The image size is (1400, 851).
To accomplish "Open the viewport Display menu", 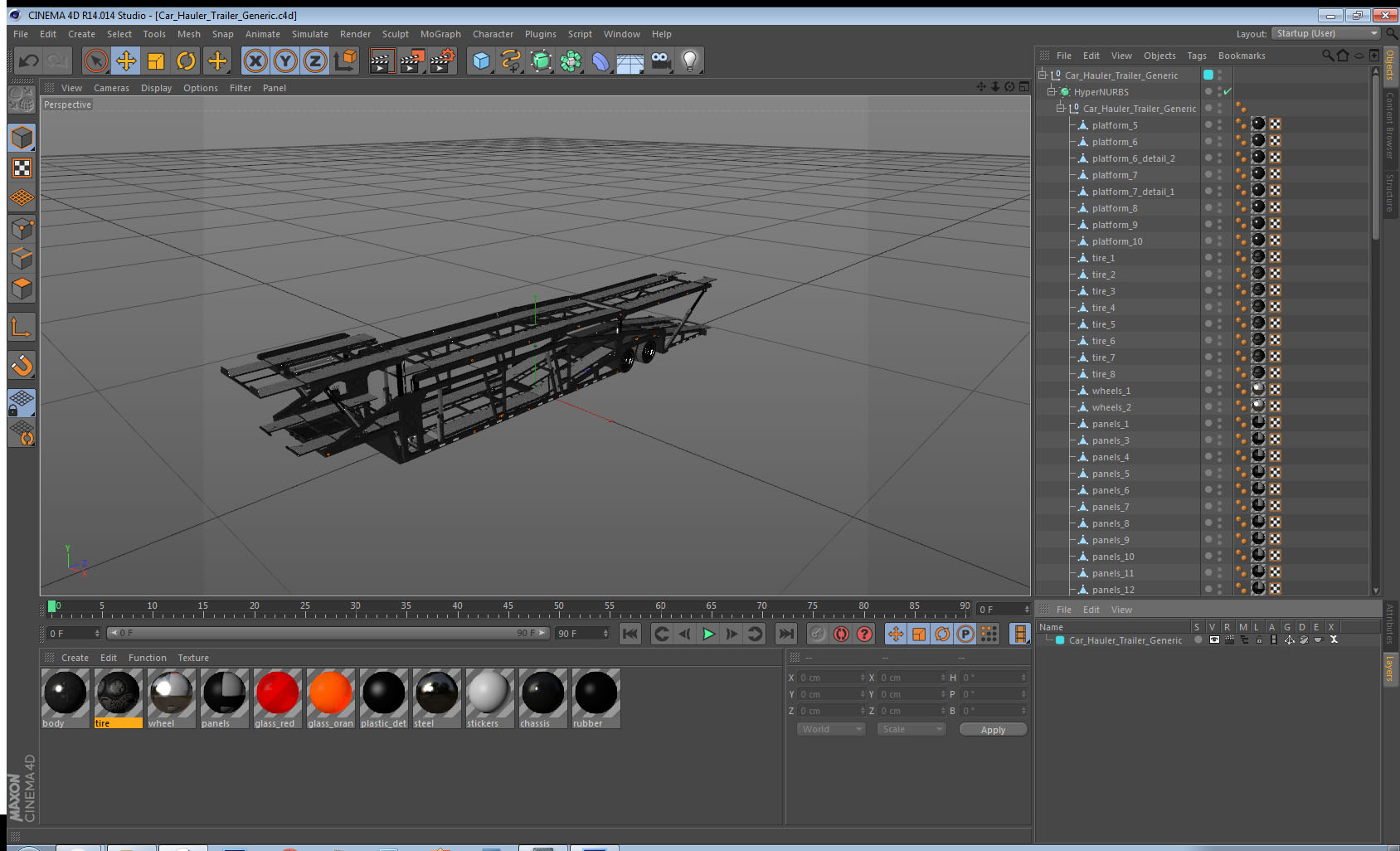I will click(x=156, y=88).
